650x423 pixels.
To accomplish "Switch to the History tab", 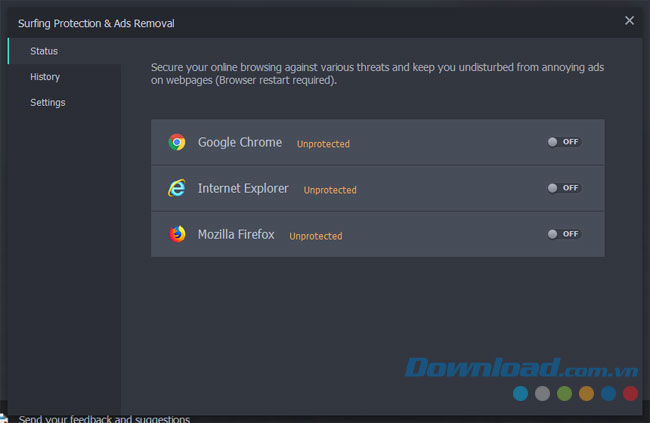I will coord(64,77).
